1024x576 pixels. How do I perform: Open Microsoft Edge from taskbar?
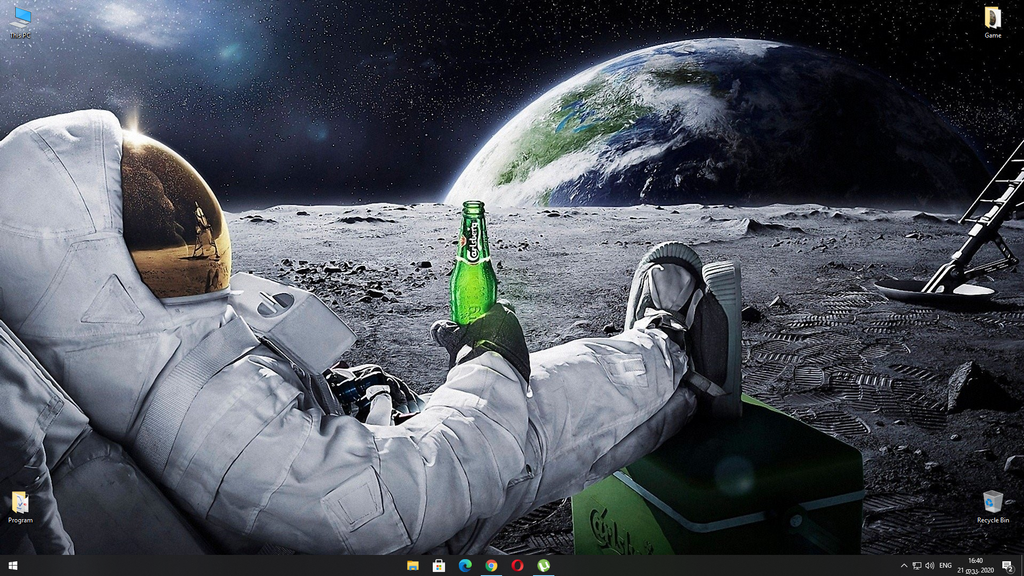(465, 566)
